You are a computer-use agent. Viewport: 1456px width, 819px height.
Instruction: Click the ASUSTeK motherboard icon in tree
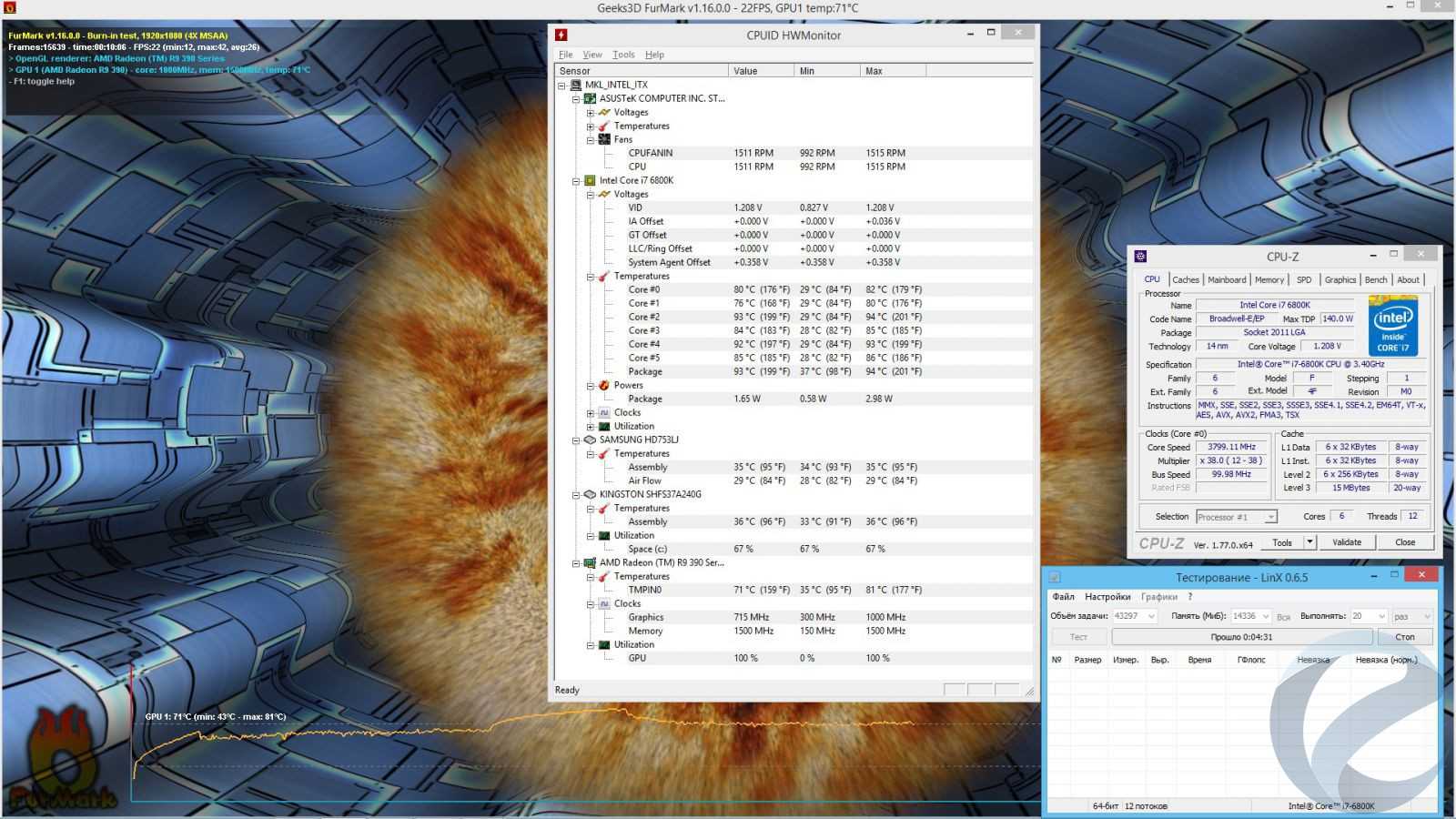[590, 98]
